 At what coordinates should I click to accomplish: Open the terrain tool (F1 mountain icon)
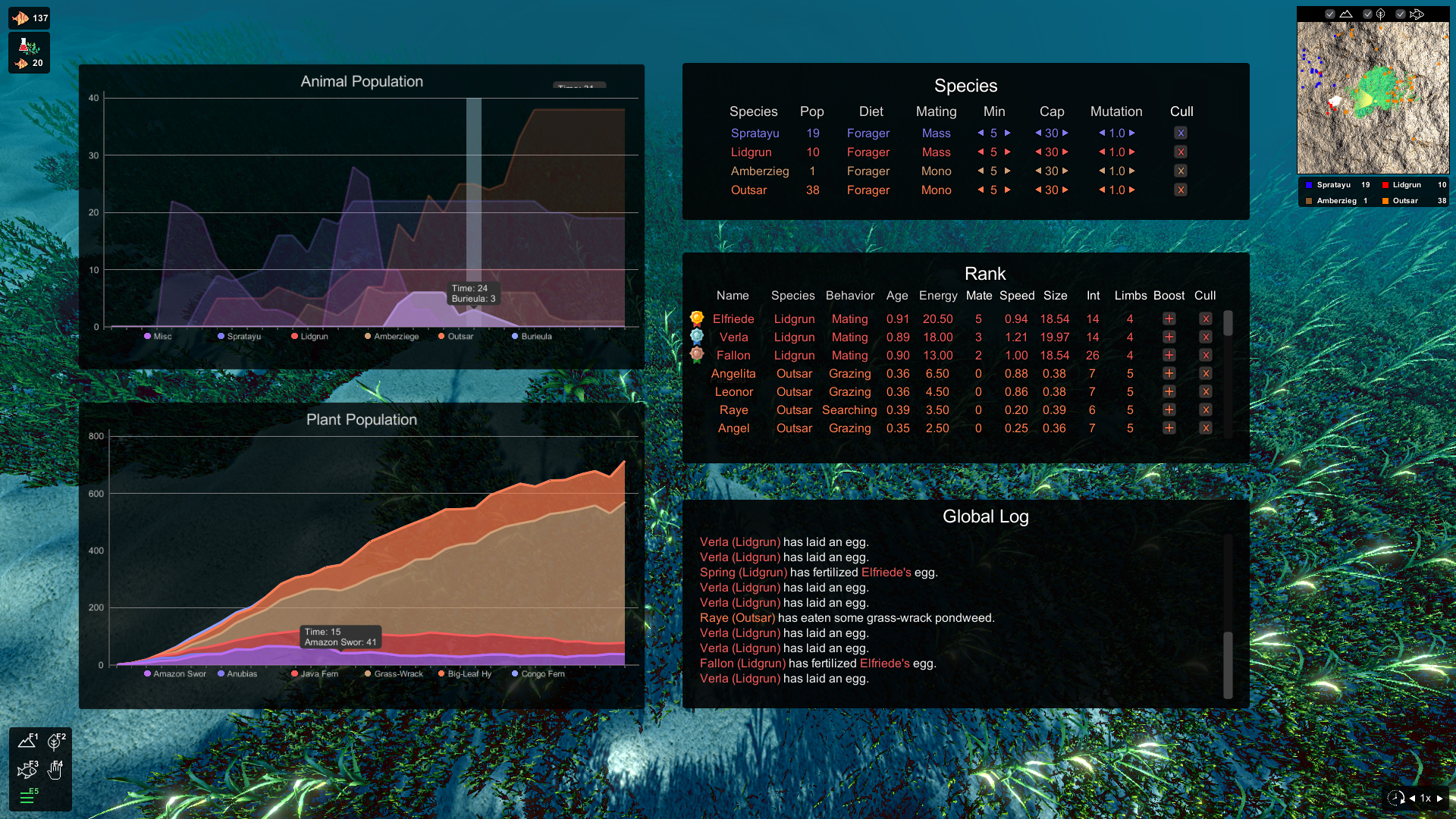click(27, 741)
